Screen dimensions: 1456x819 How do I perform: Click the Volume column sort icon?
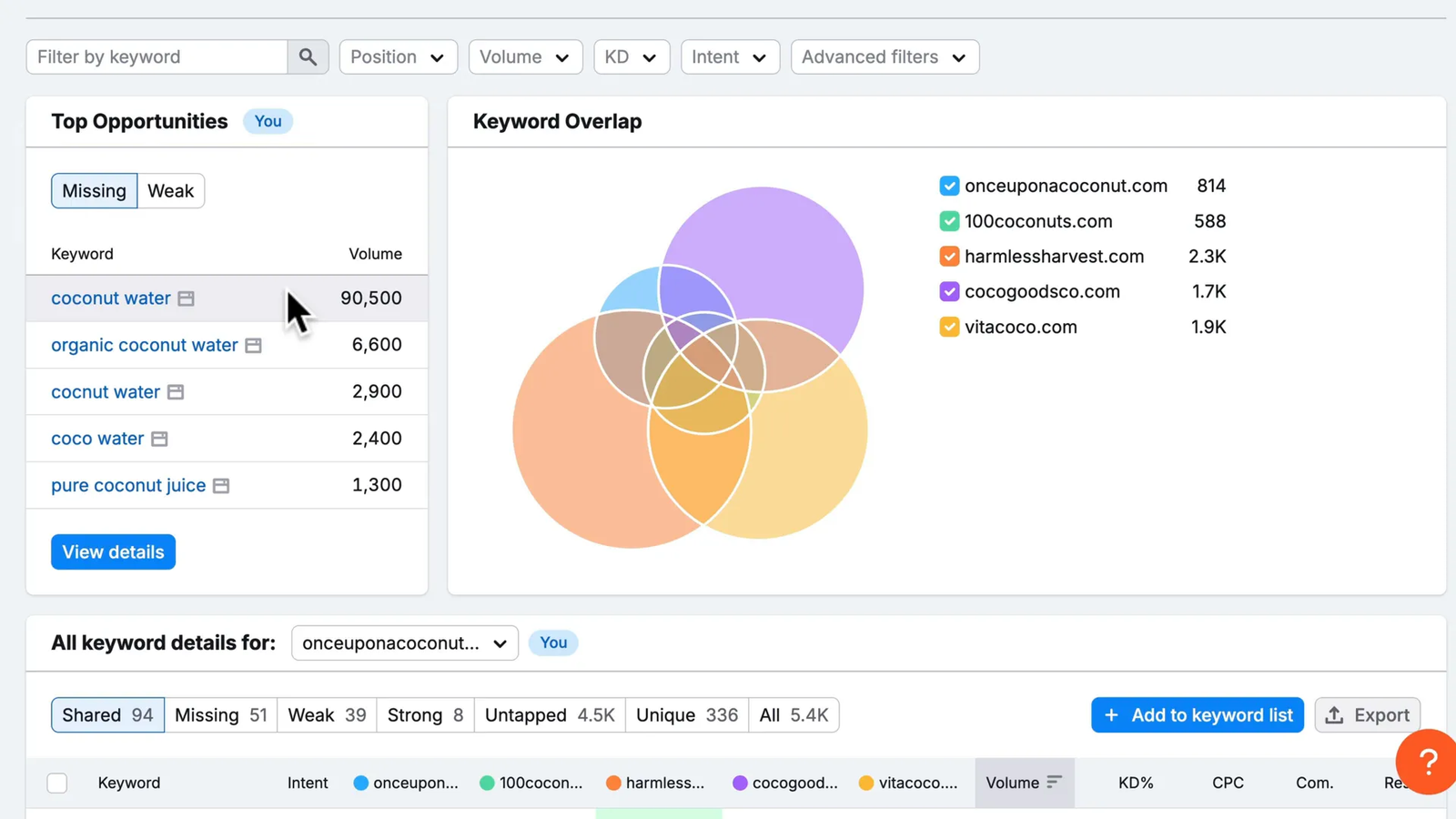(x=1054, y=782)
